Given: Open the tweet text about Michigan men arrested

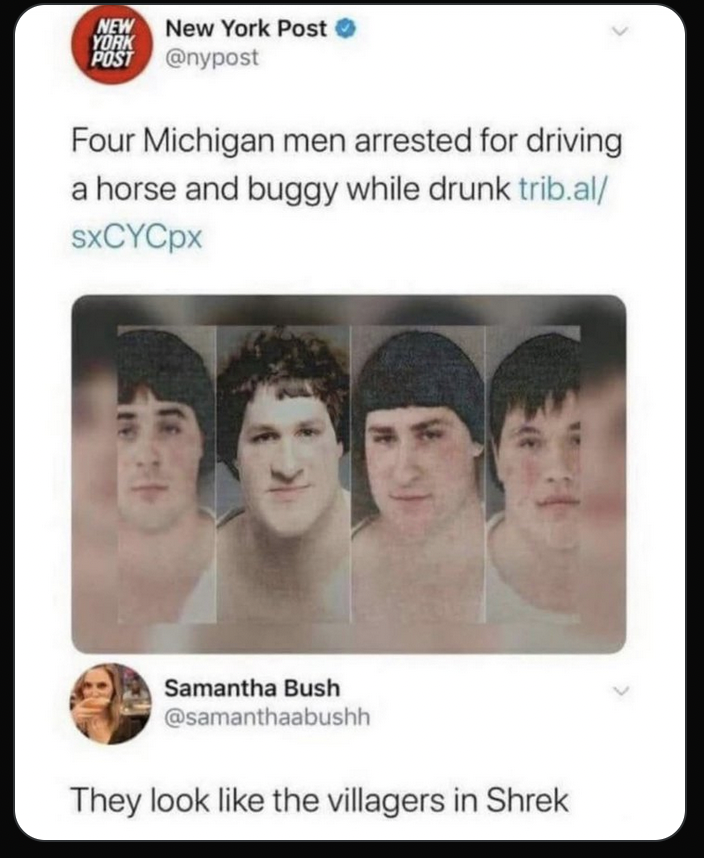Looking at the screenshot, I should (346, 189).
